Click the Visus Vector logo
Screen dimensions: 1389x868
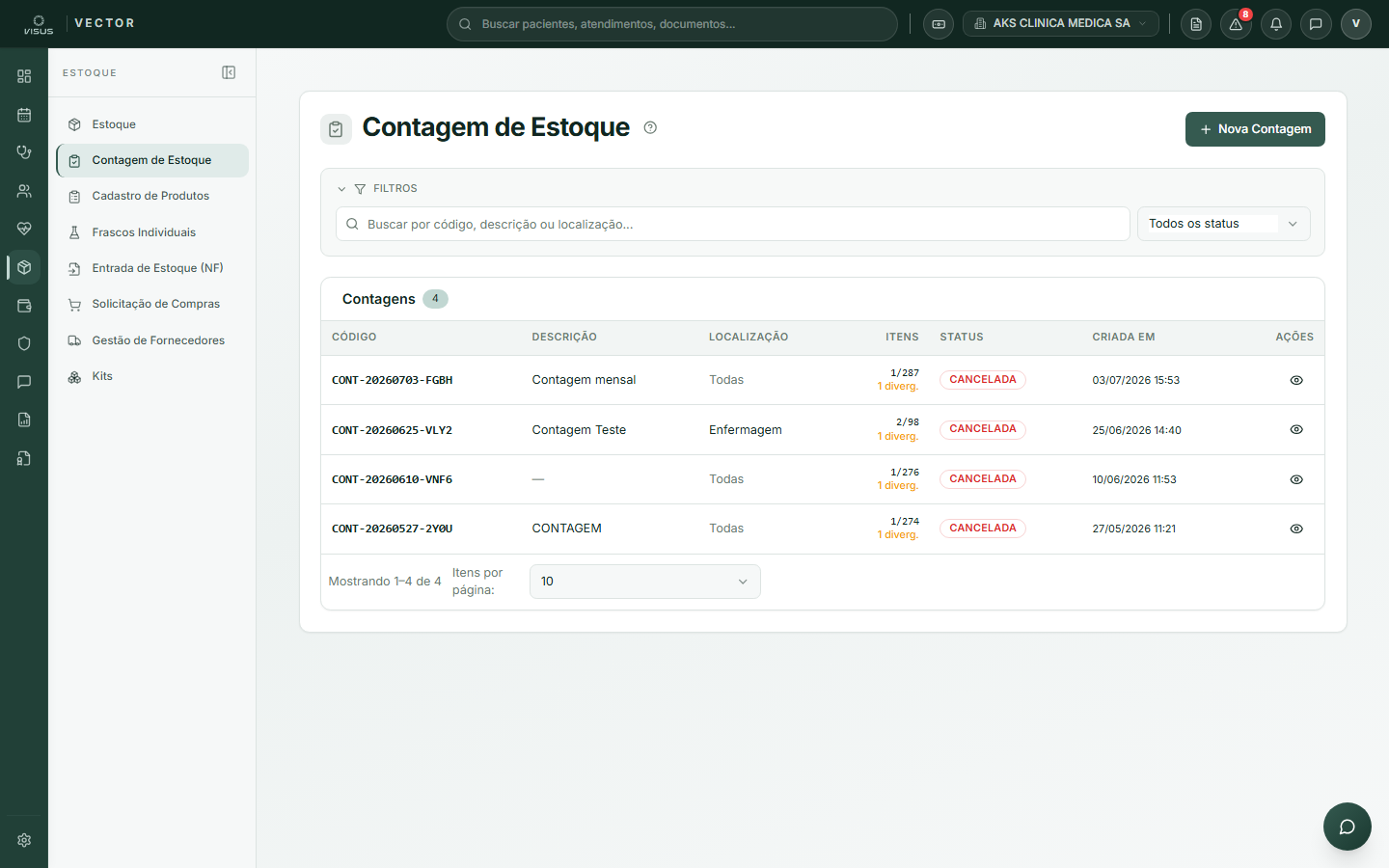point(79,23)
